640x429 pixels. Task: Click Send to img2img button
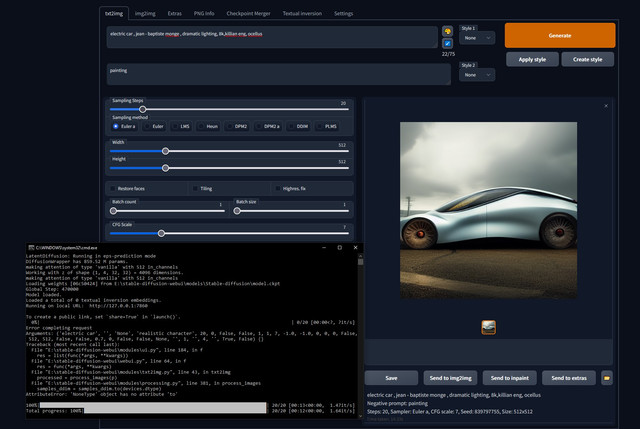coord(450,378)
